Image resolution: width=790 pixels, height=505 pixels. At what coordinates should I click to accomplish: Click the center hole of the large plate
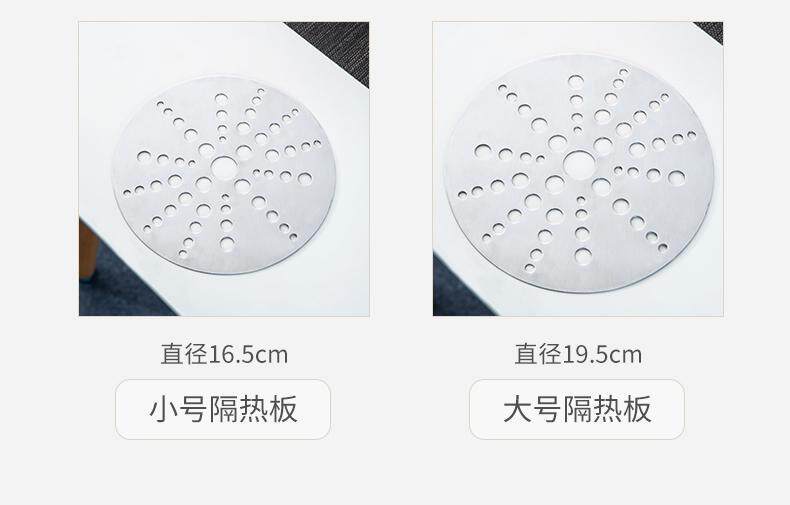tap(579, 164)
